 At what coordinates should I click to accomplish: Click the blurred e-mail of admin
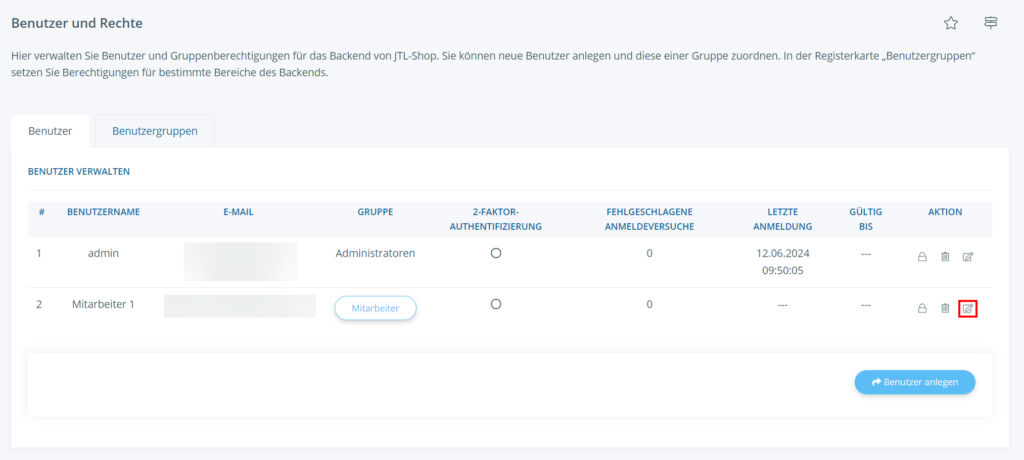click(x=240, y=260)
